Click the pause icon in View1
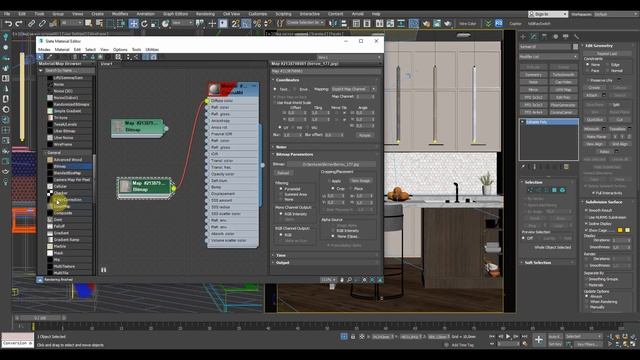 104,270
